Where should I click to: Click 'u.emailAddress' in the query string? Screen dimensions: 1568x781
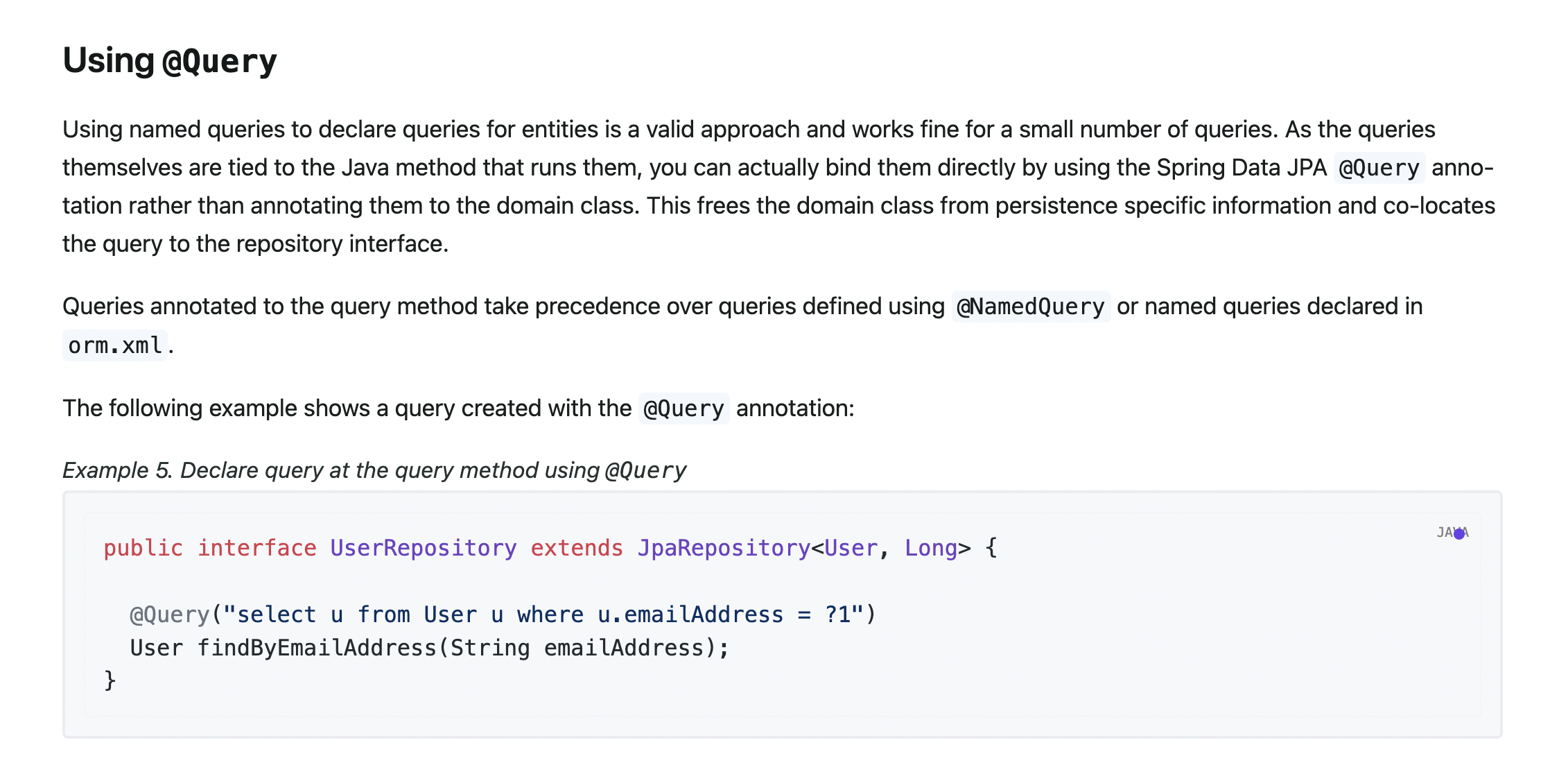tap(690, 615)
